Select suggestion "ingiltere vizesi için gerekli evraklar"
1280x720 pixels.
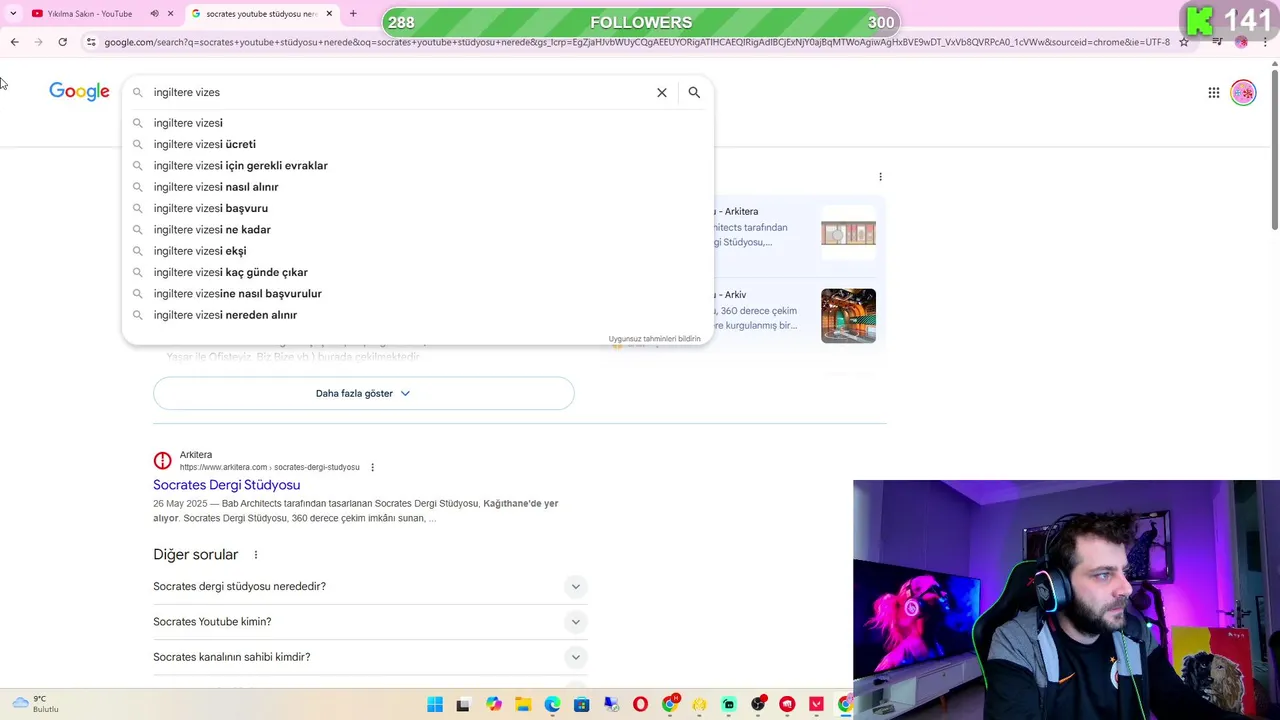[x=418, y=165]
